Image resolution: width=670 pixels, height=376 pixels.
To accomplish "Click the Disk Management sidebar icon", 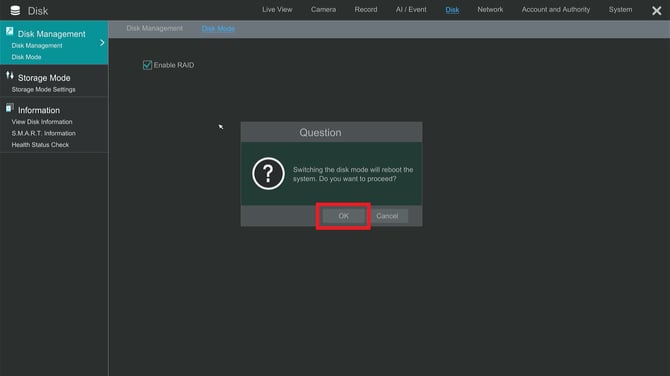I will click(x=9, y=31).
